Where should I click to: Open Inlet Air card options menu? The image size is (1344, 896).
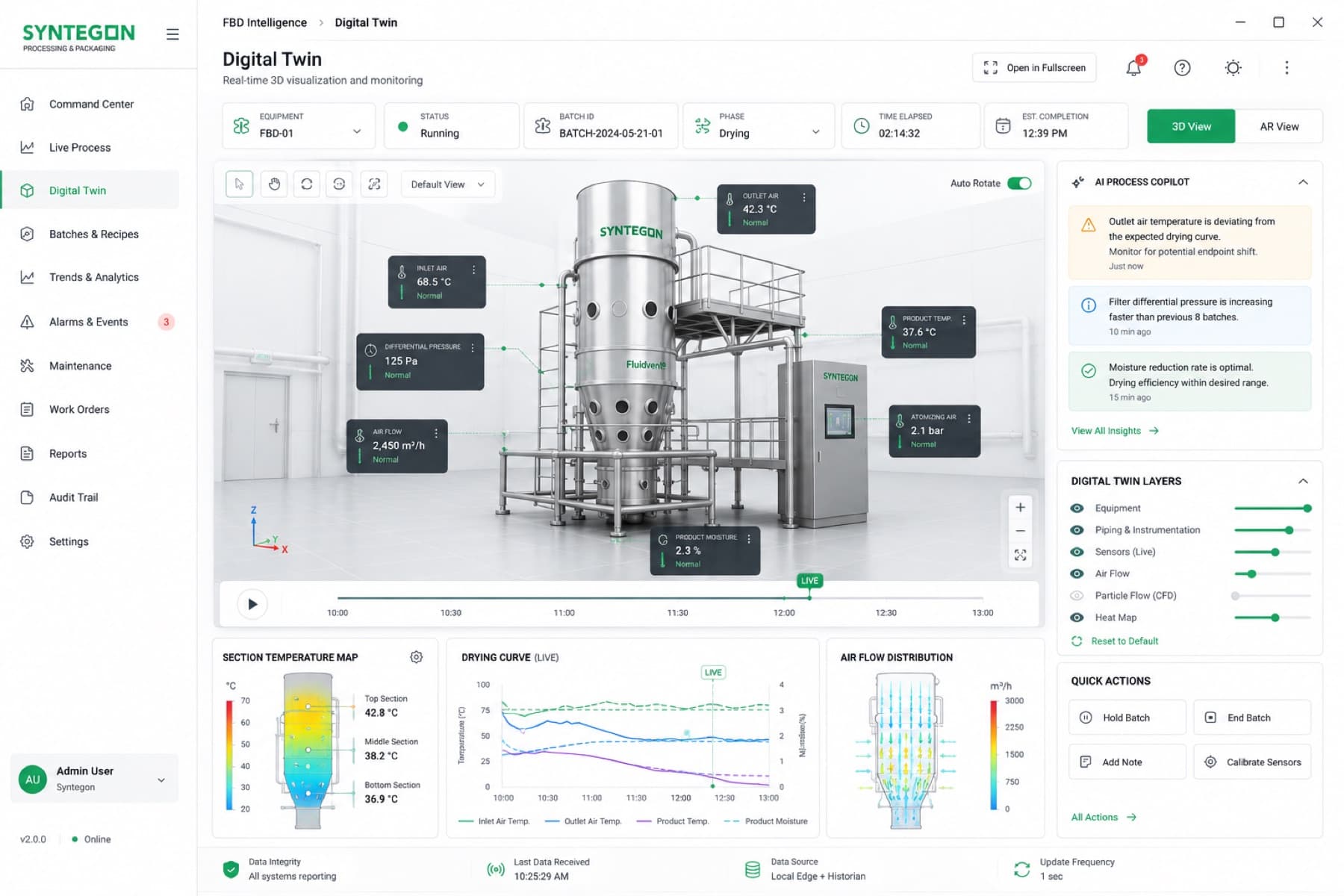473,270
